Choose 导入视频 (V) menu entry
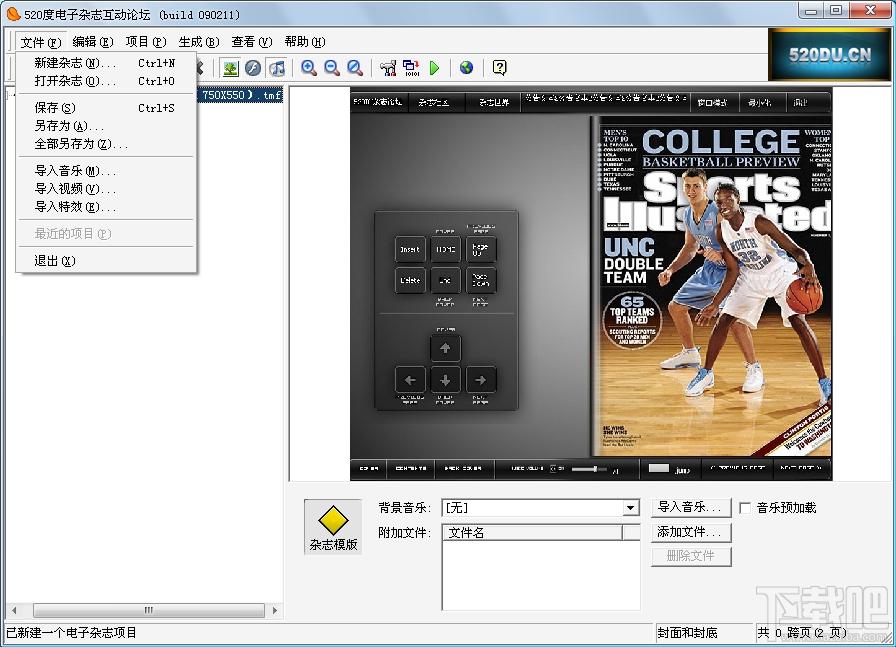The width and height of the screenshot is (896, 647). [106, 189]
